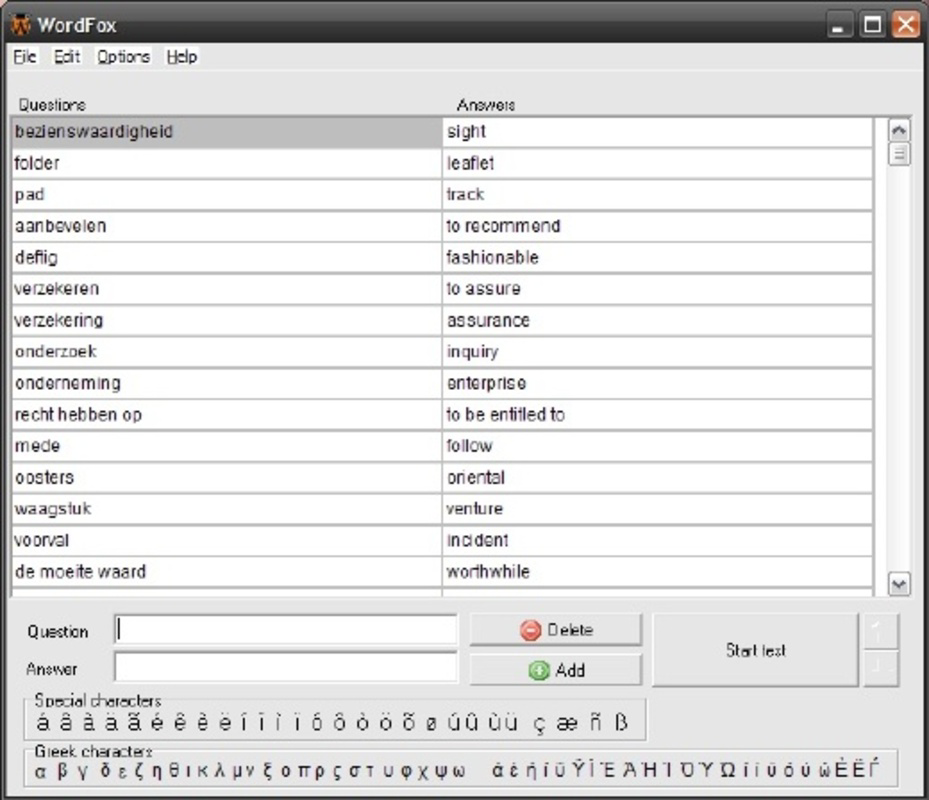This screenshot has width=929, height=800.
Task: Insert capital Greek letter Ω
Action: pyautogui.click(x=728, y=770)
